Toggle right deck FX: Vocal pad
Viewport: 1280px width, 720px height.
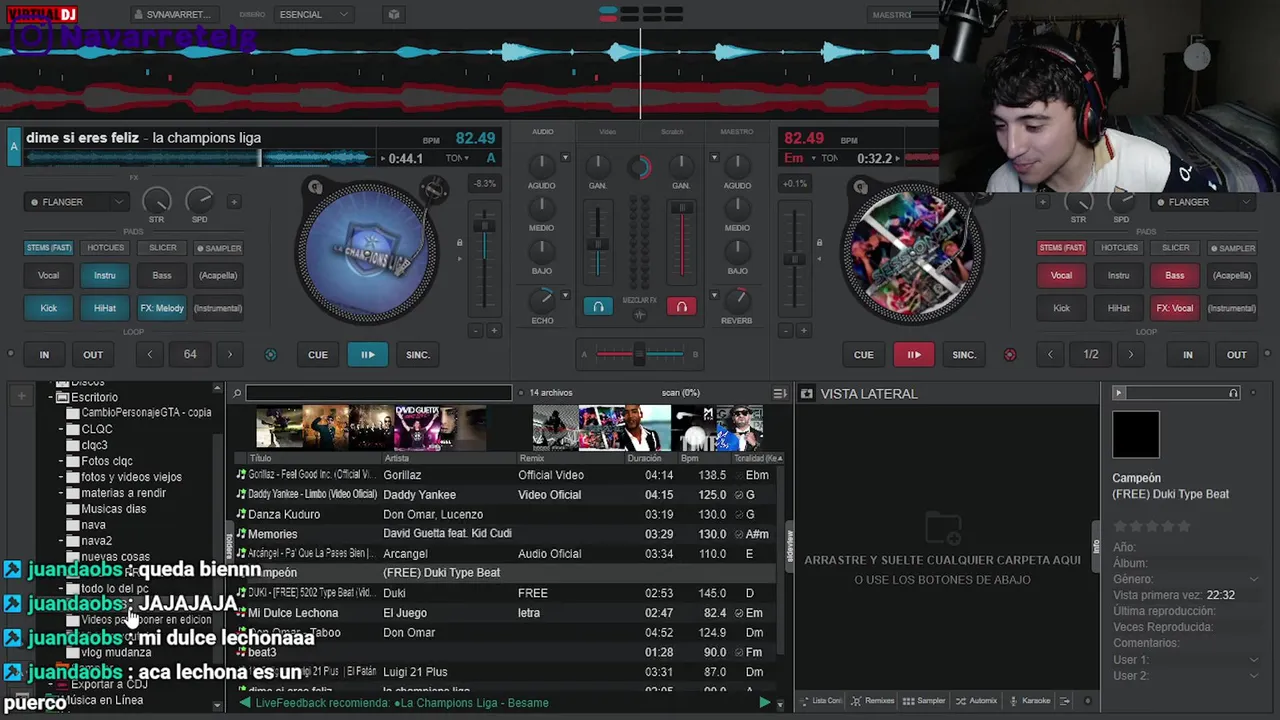tap(1175, 308)
